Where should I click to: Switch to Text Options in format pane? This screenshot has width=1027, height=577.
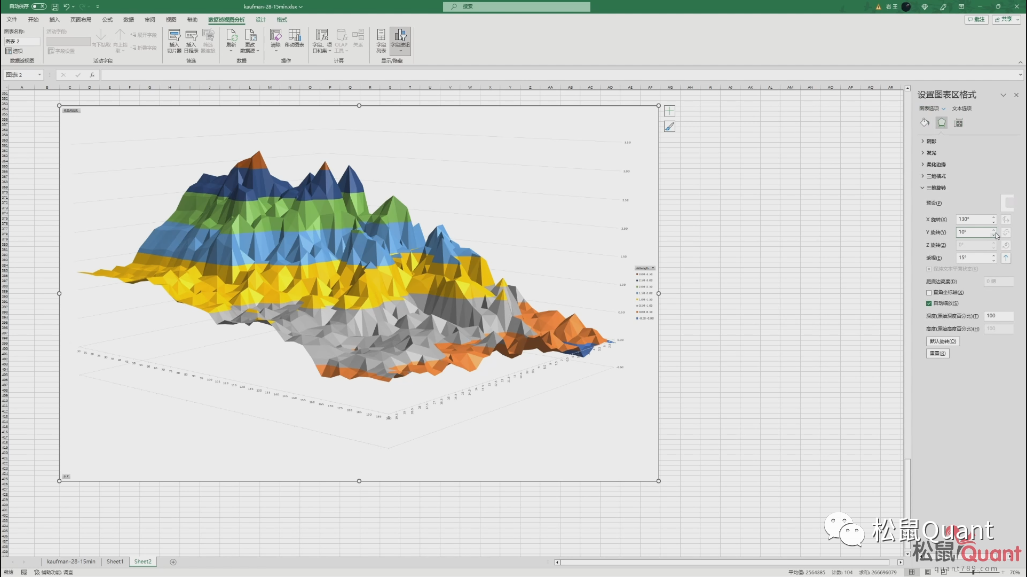pos(962,109)
